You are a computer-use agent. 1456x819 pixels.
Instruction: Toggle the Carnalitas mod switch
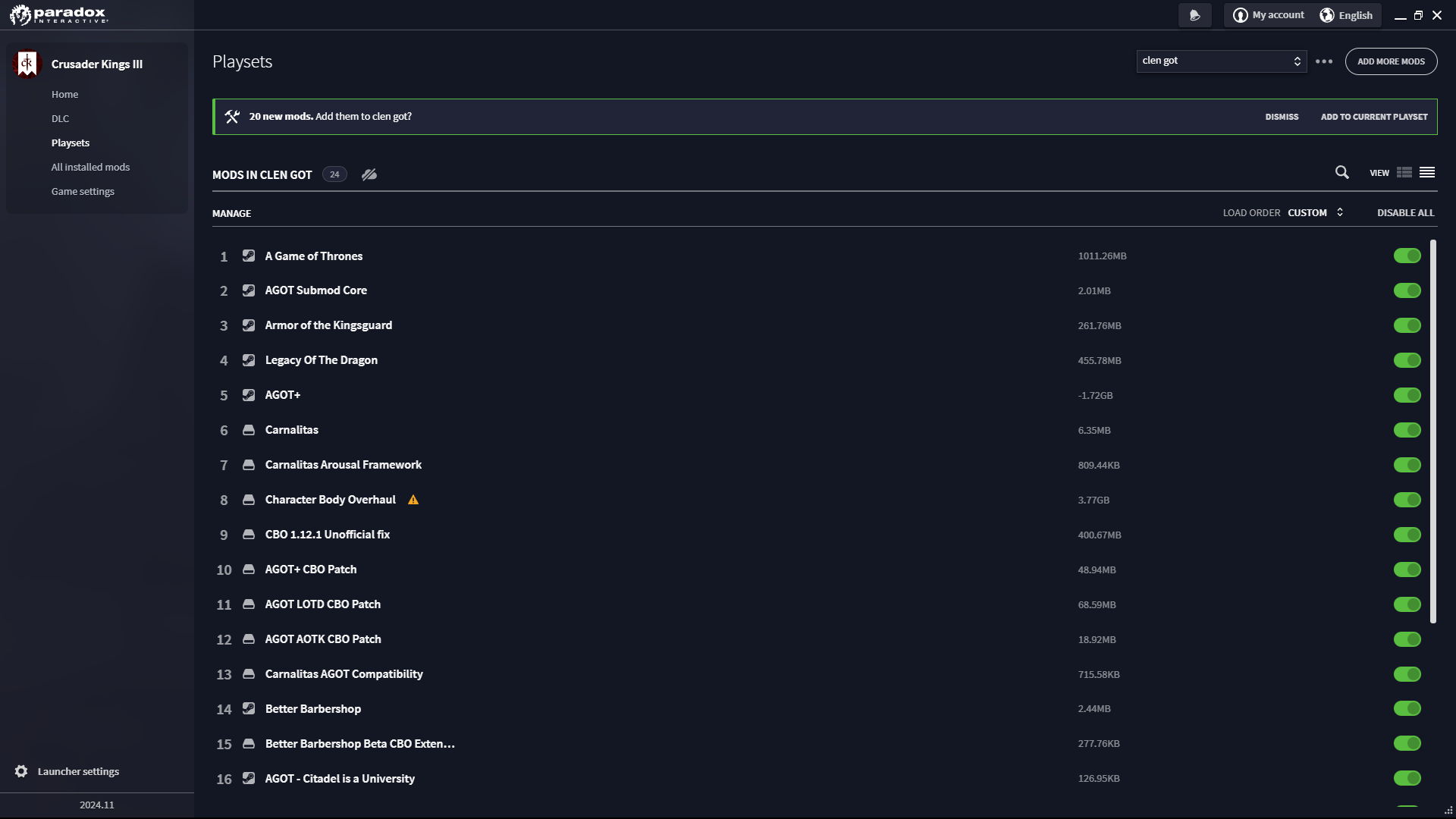coord(1407,430)
